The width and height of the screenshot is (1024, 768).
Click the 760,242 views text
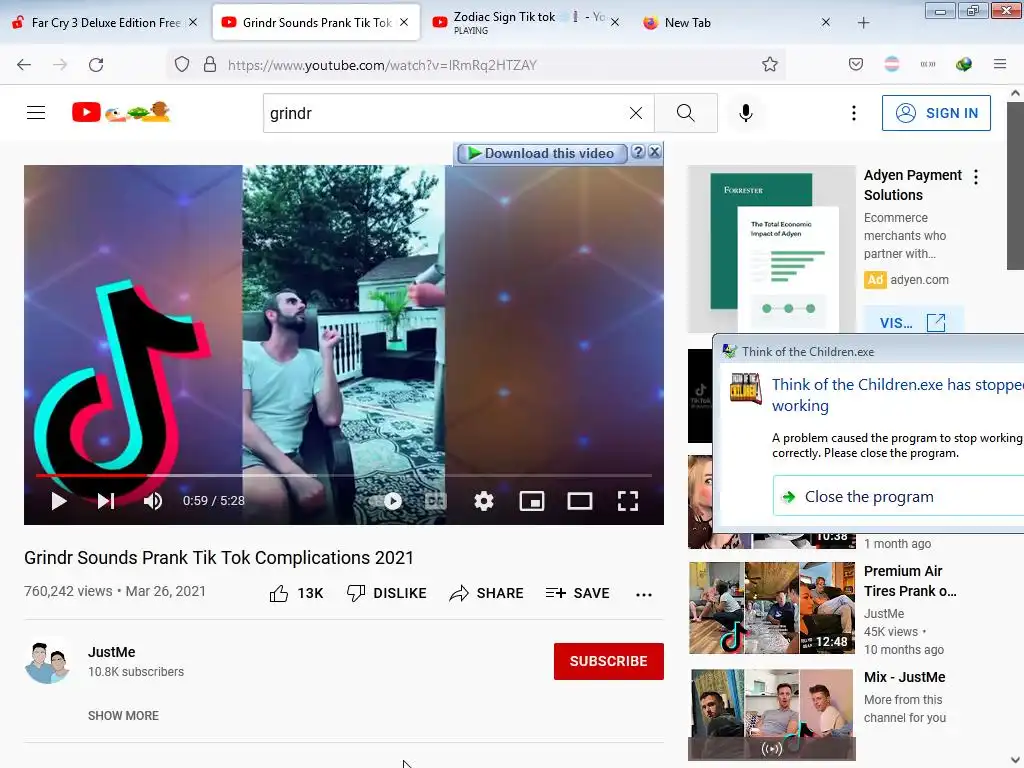[68, 591]
